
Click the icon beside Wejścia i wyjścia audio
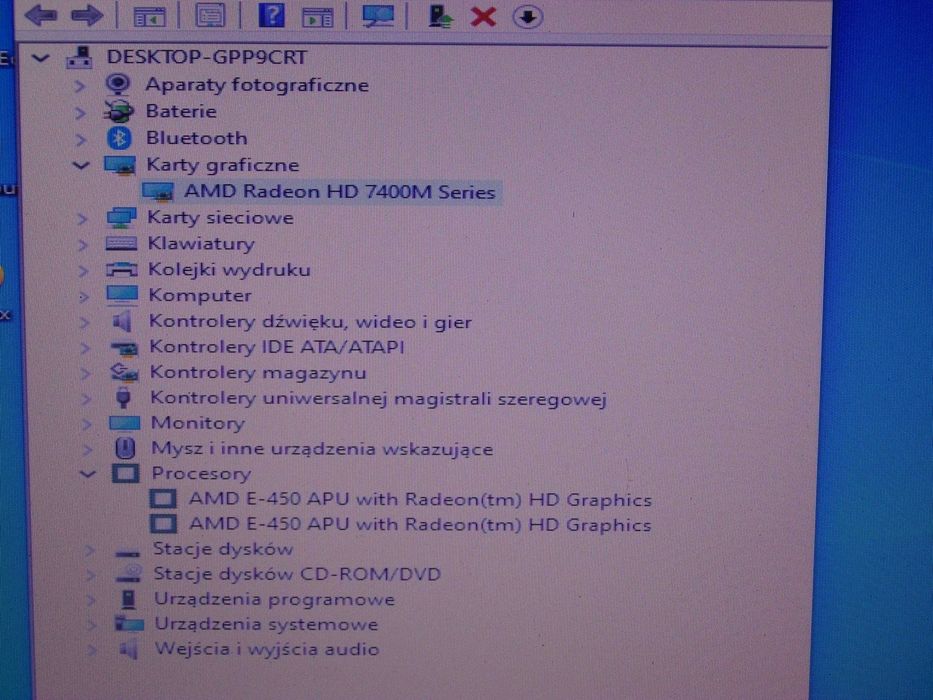tap(129, 649)
